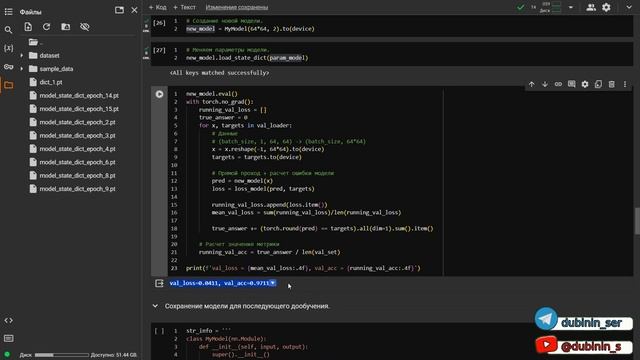Add a new text cell
Screen dimensions: 640x360
point(184,7)
